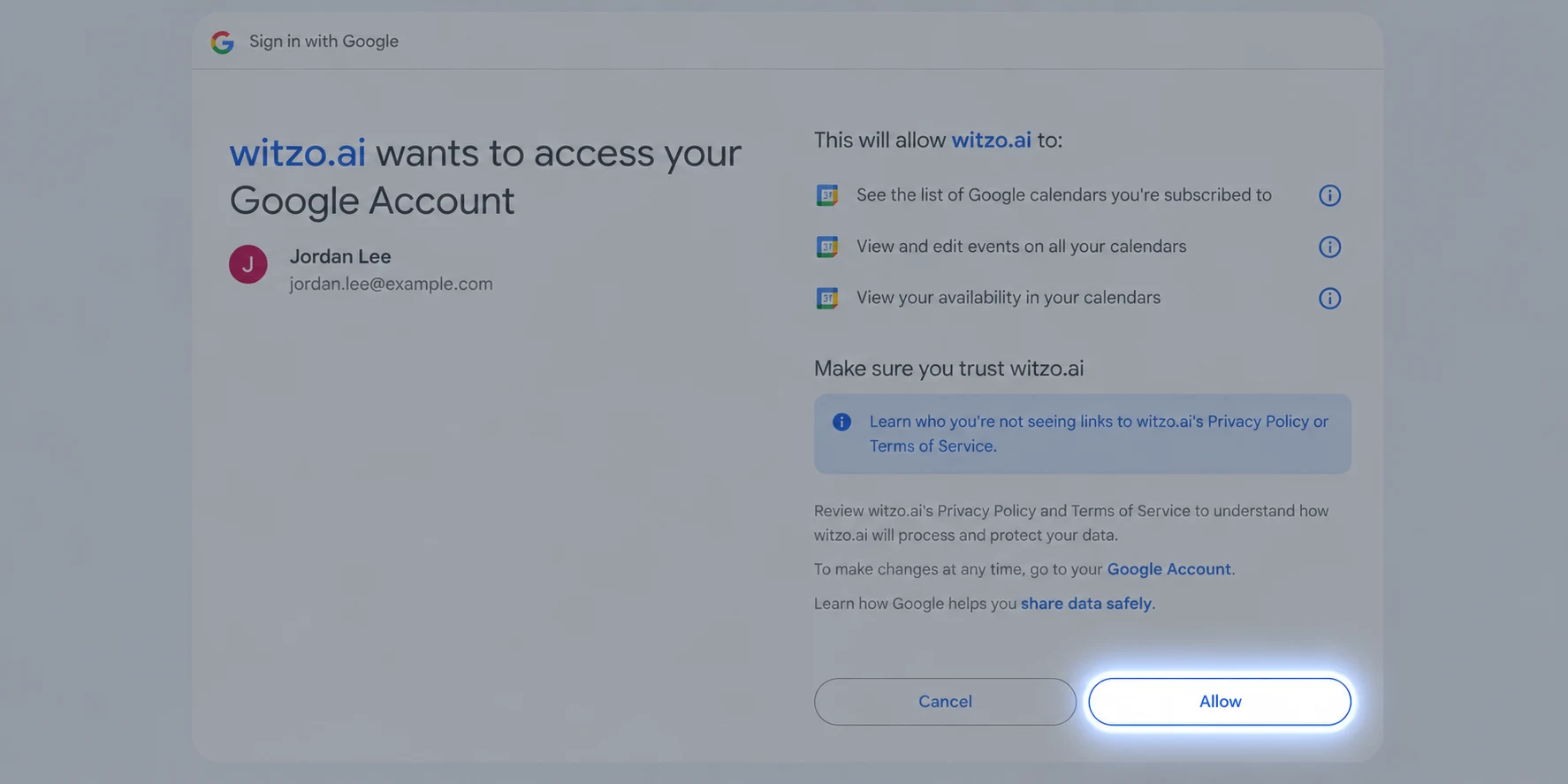
Task: Click calendar icon beside 'View your availability'
Action: (x=827, y=298)
